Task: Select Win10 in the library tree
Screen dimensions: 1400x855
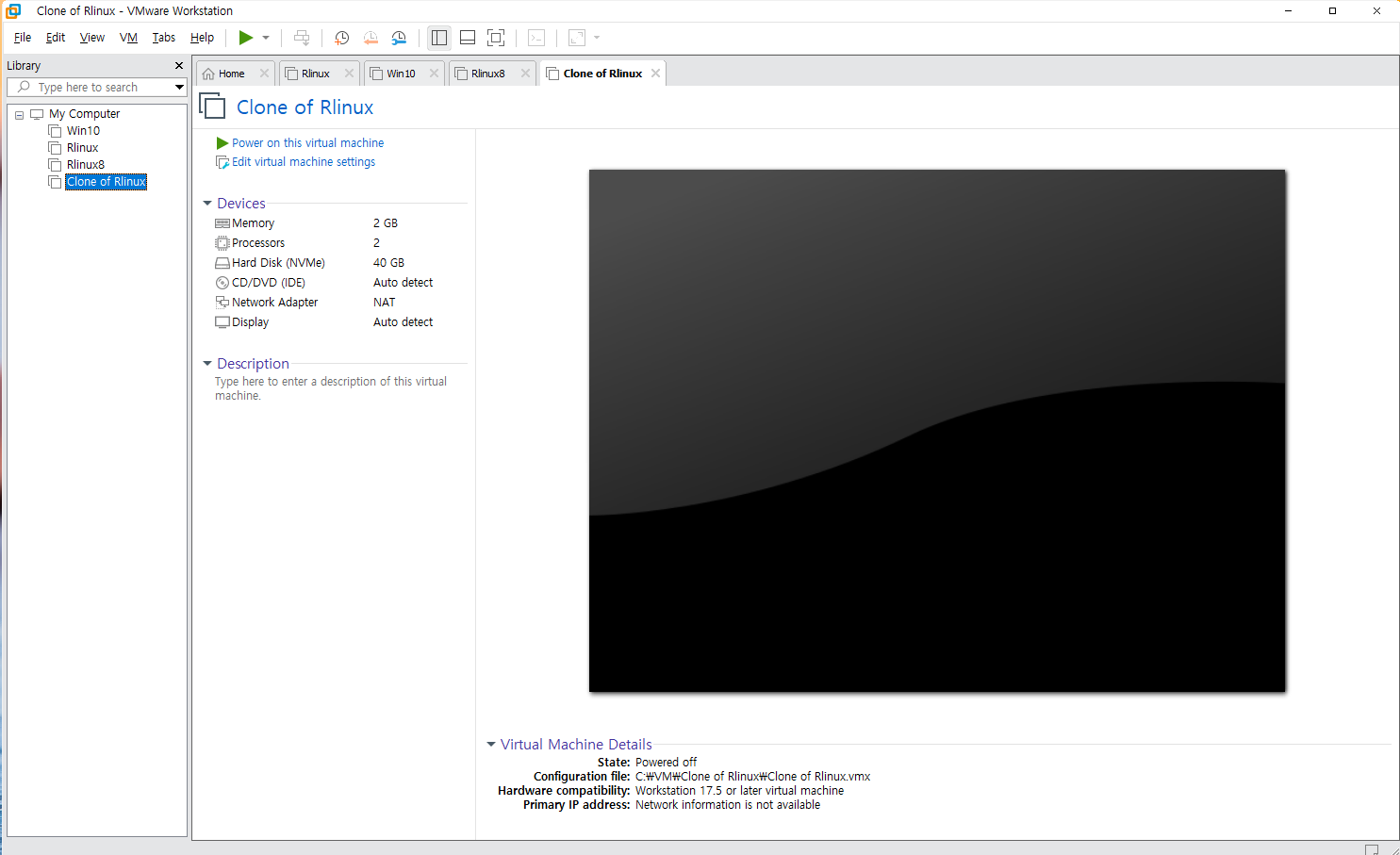Action: [x=83, y=131]
